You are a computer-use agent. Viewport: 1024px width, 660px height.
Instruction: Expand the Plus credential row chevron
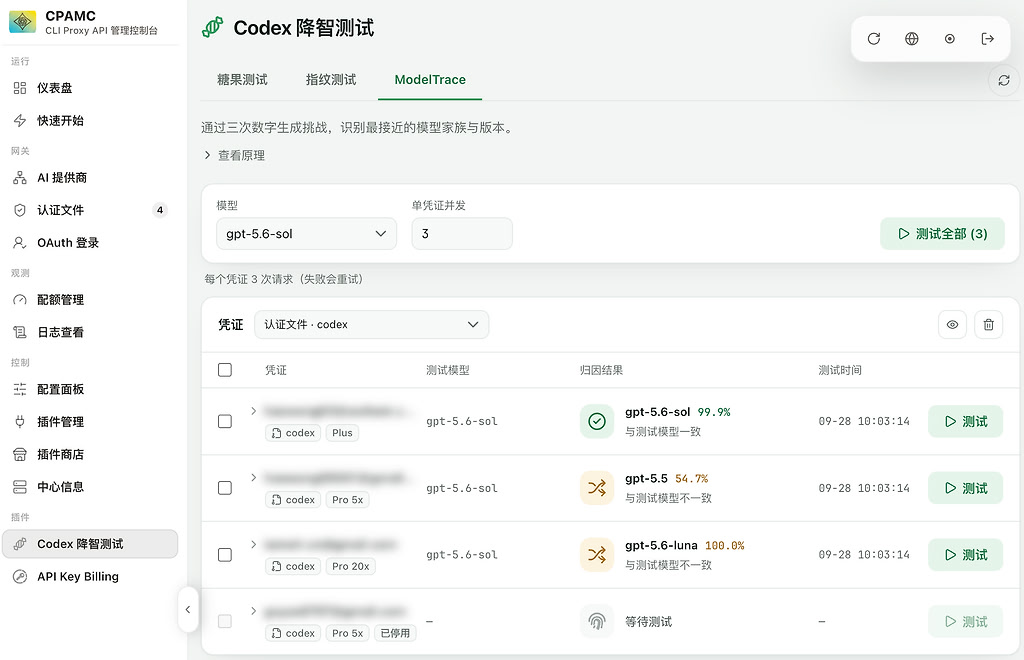click(x=253, y=411)
